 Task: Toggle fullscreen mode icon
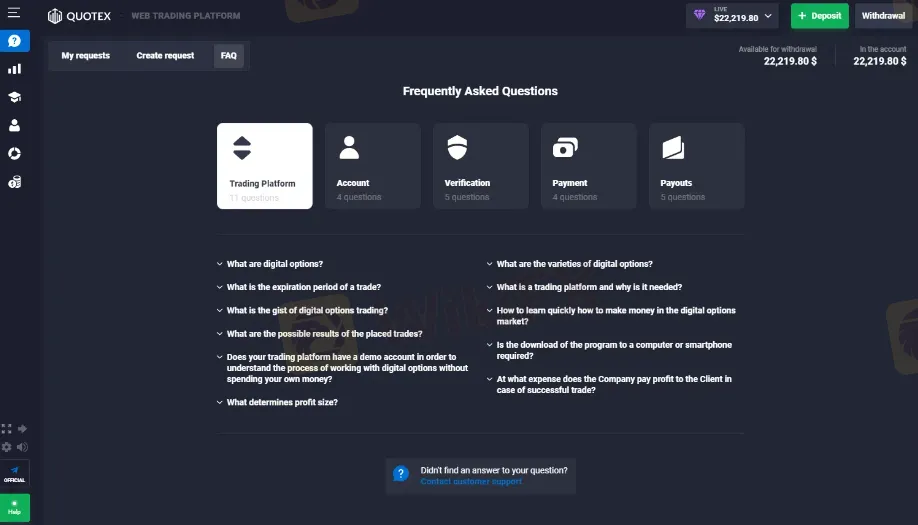click(6, 429)
